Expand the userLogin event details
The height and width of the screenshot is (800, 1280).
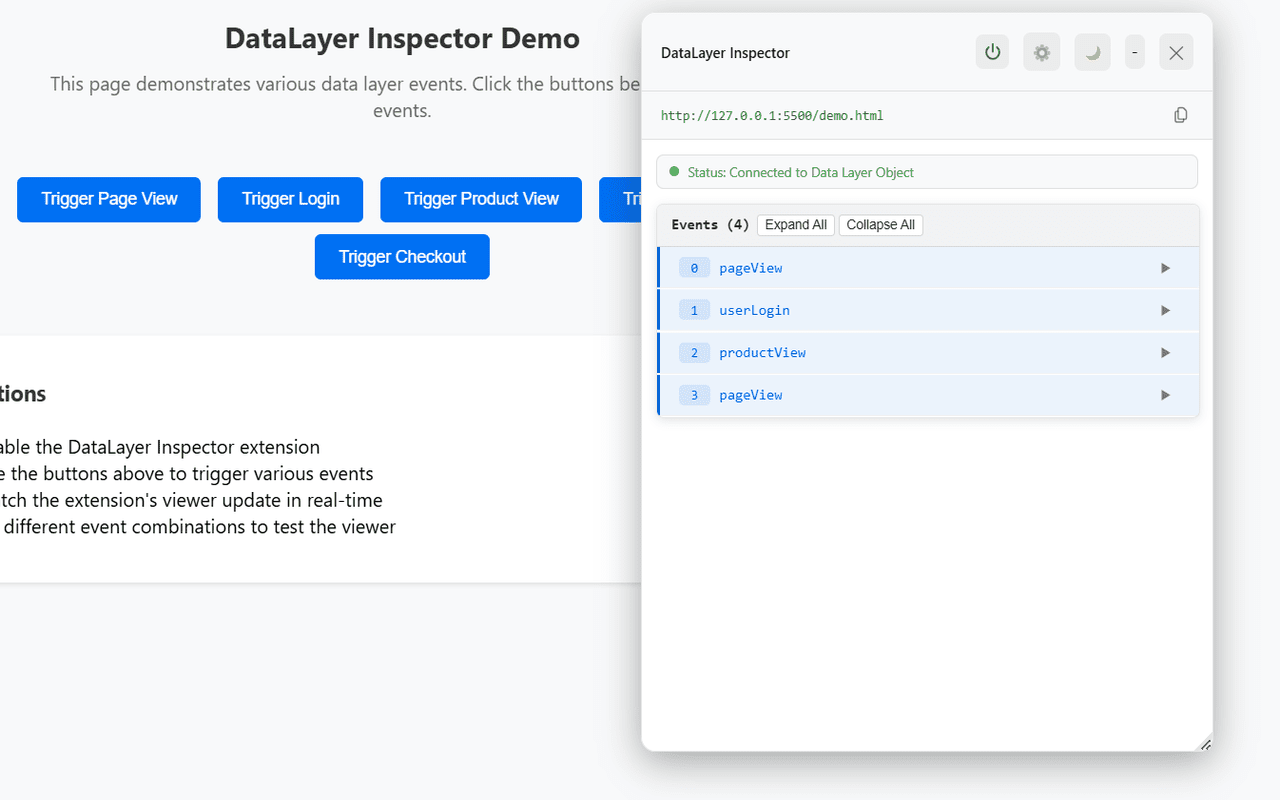click(1164, 310)
